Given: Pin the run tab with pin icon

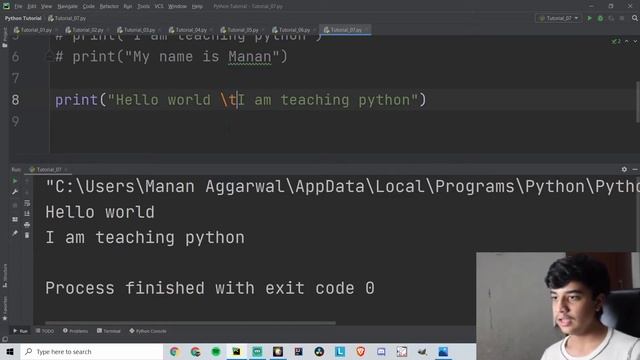Looking at the screenshot, I should coord(15,233).
